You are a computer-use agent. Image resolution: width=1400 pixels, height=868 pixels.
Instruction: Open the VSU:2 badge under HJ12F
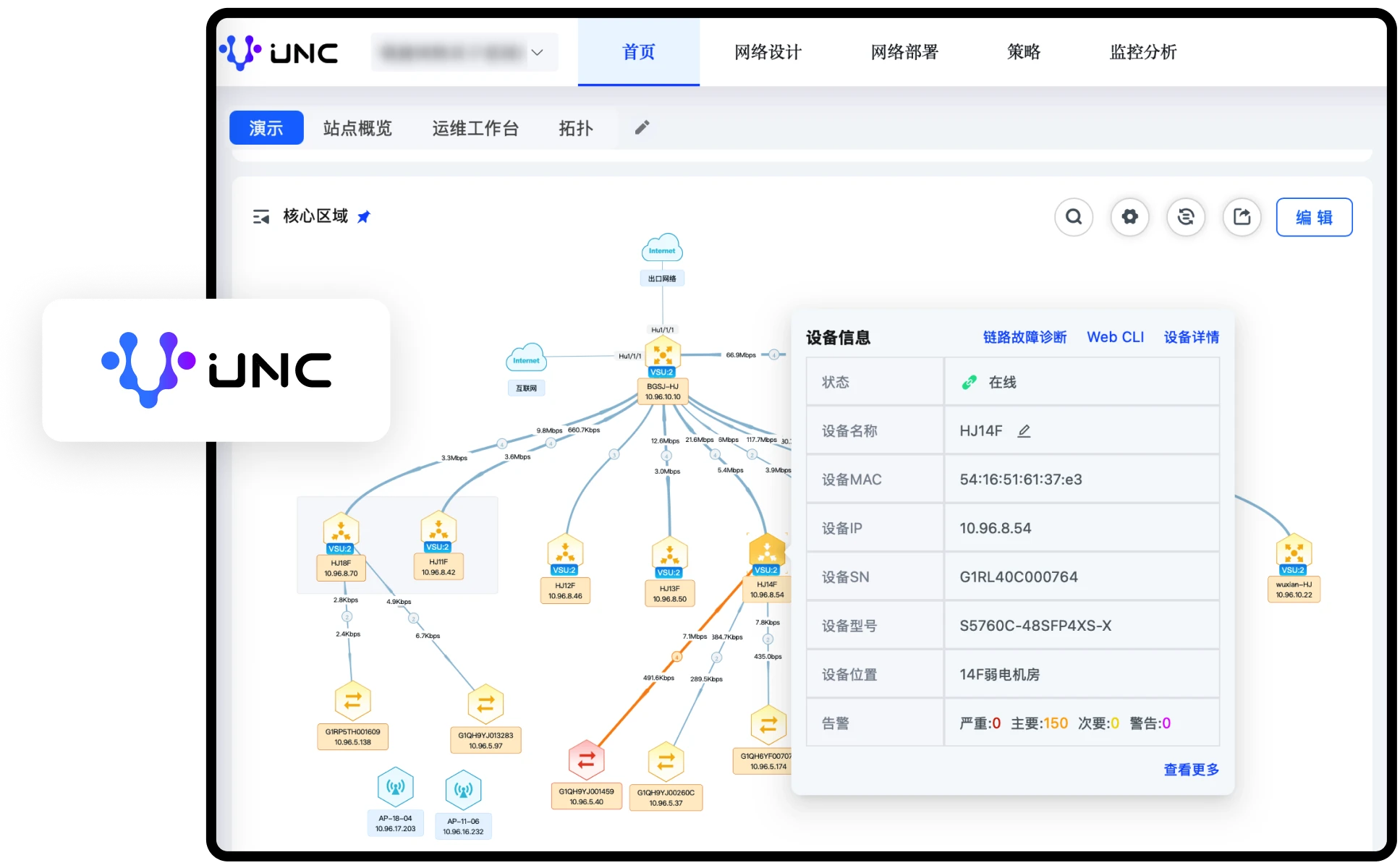pyautogui.click(x=565, y=569)
